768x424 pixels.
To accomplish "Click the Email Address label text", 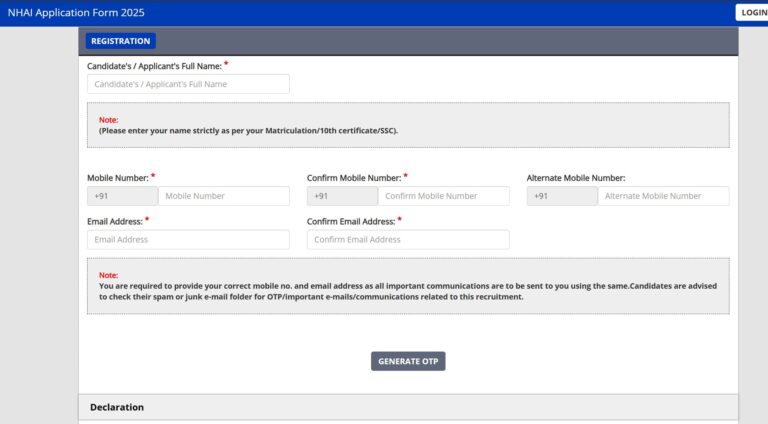I will [x=114, y=221].
